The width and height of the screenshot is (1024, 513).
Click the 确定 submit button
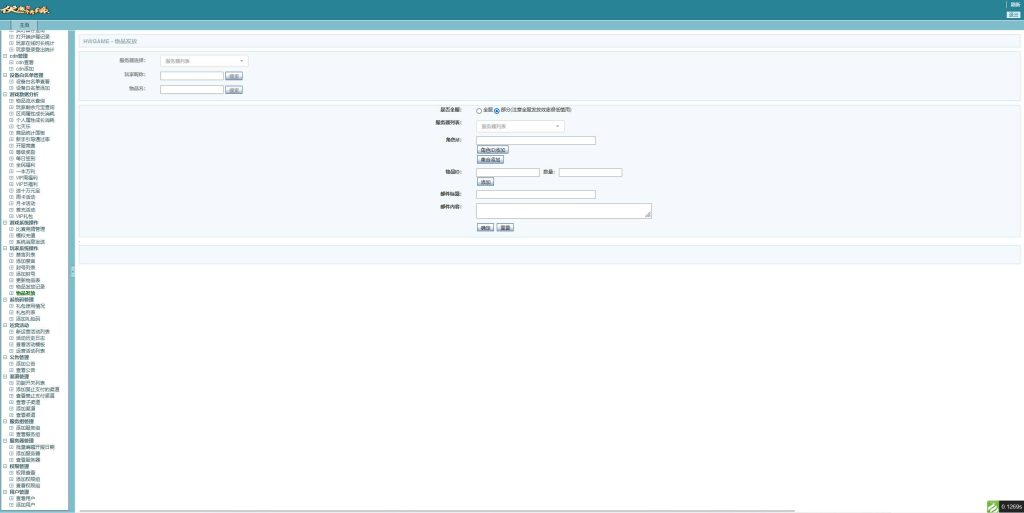485,227
